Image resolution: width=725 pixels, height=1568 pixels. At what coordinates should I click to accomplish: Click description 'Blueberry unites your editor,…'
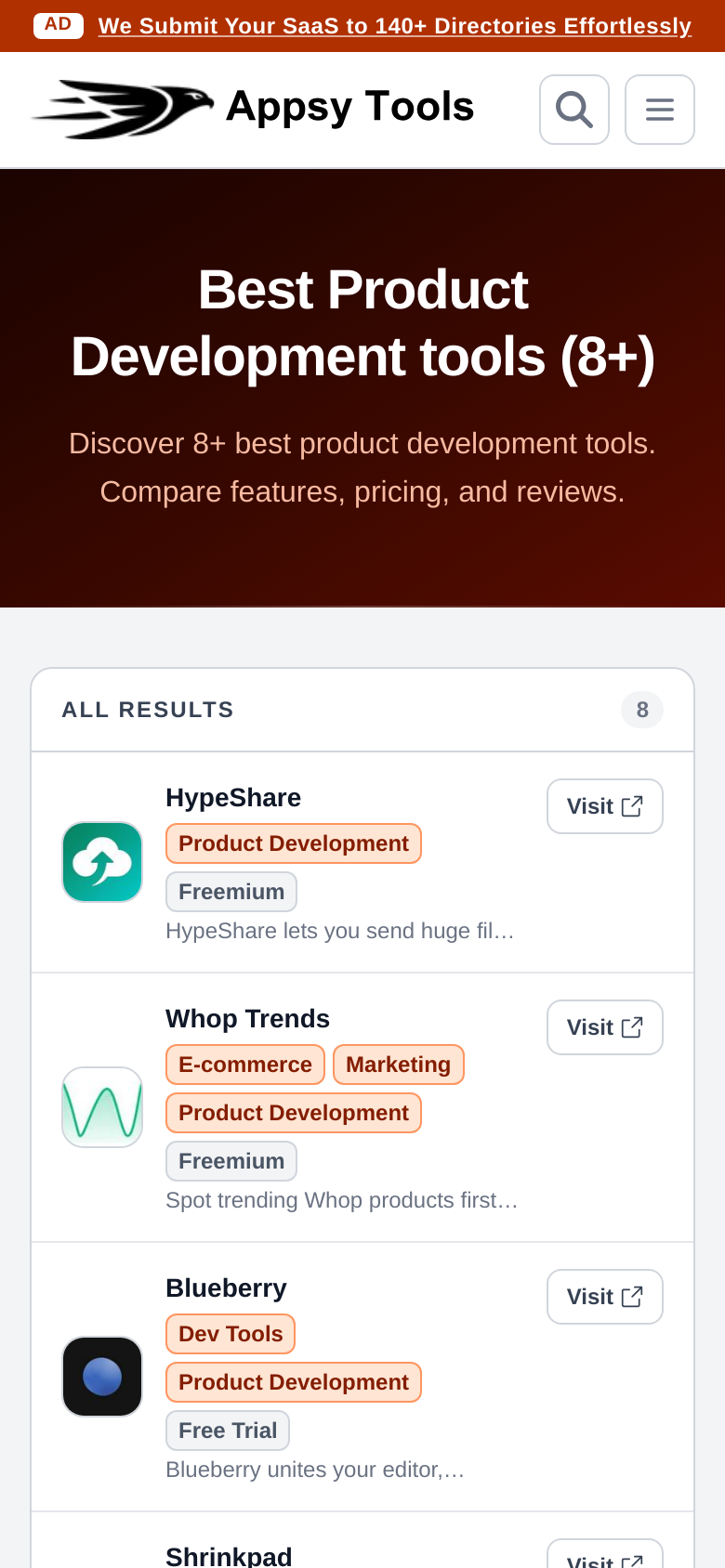click(315, 1470)
